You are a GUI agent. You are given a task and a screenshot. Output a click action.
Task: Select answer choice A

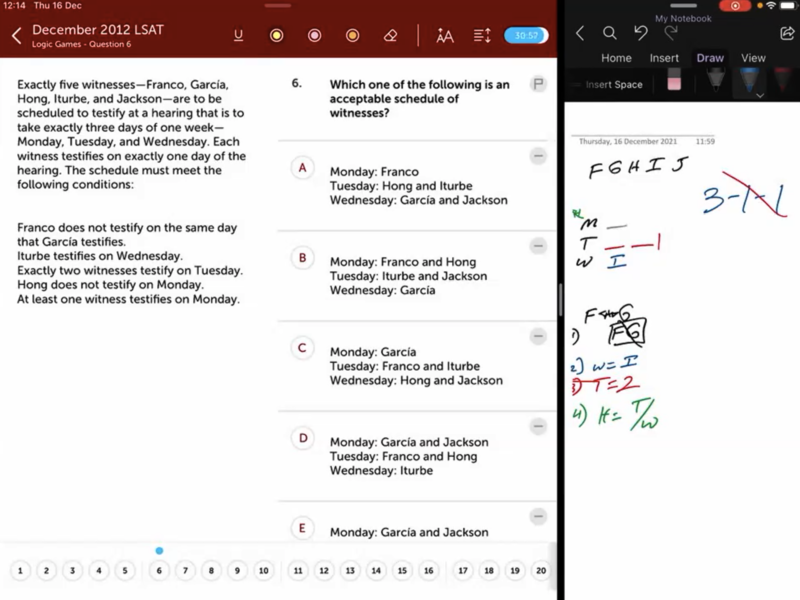click(x=303, y=168)
